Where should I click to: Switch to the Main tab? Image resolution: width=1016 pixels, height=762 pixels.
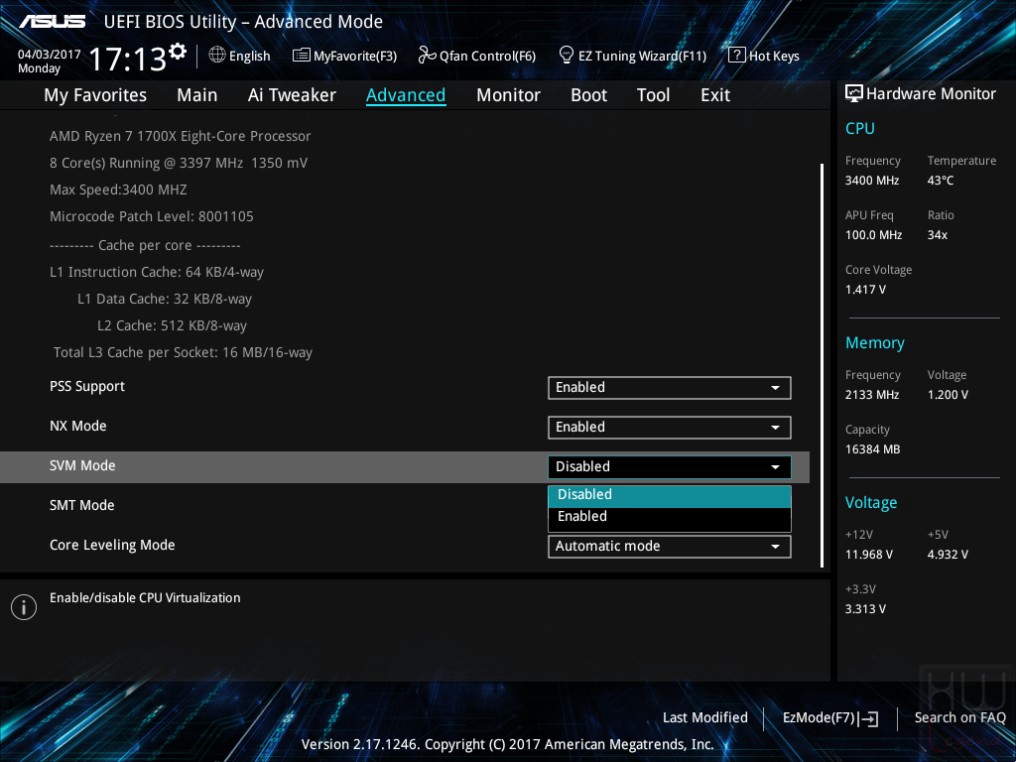click(197, 95)
